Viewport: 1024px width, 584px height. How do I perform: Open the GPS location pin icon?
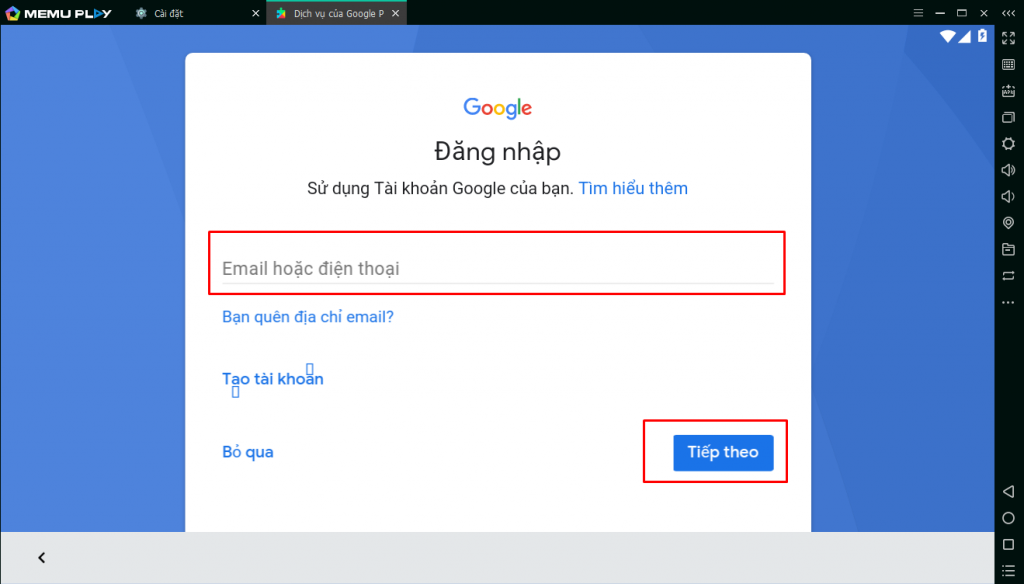[x=1008, y=223]
